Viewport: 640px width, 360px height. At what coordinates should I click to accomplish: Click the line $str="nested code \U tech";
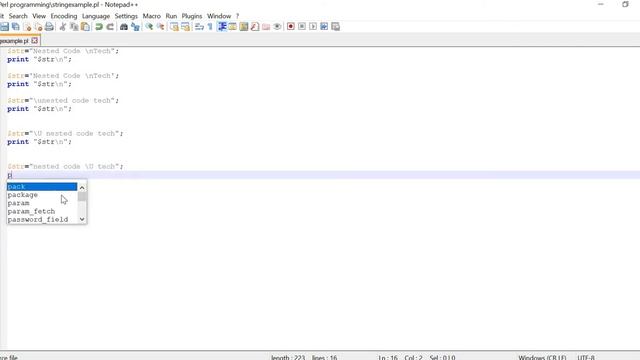pyautogui.click(x=65, y=167)
